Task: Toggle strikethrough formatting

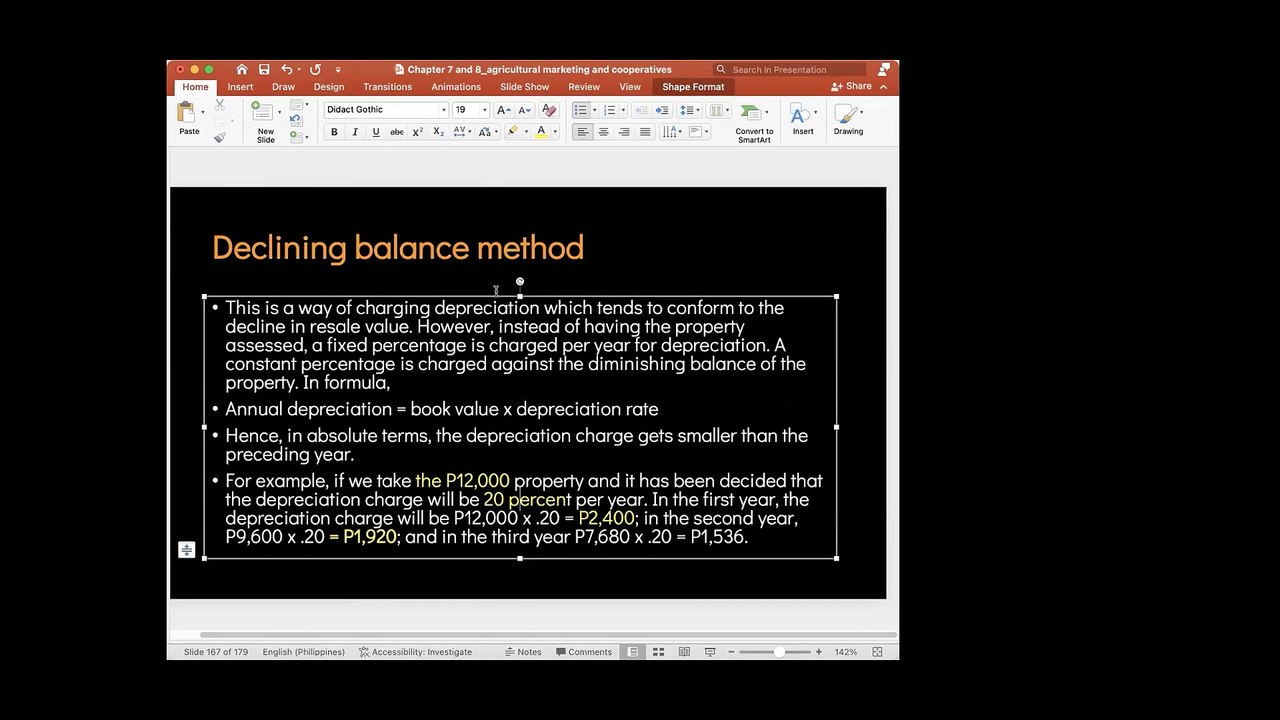Action: 397,132
